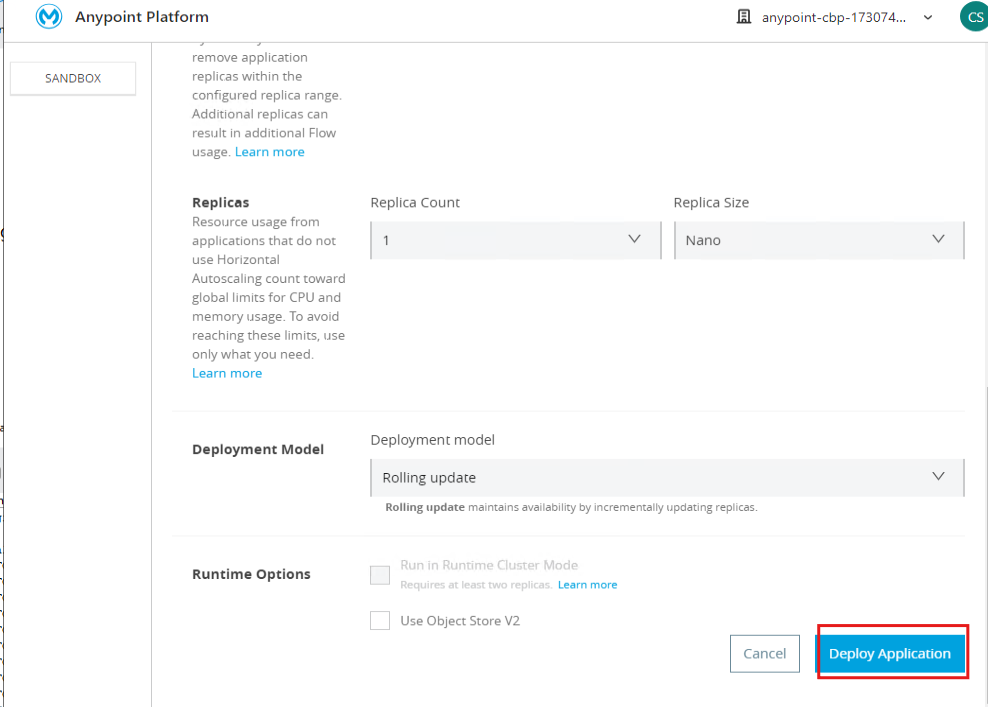This screenshot has height=707, width=988.
Task: Open the CS account avatar menu
Action: [x=973, y=16]
